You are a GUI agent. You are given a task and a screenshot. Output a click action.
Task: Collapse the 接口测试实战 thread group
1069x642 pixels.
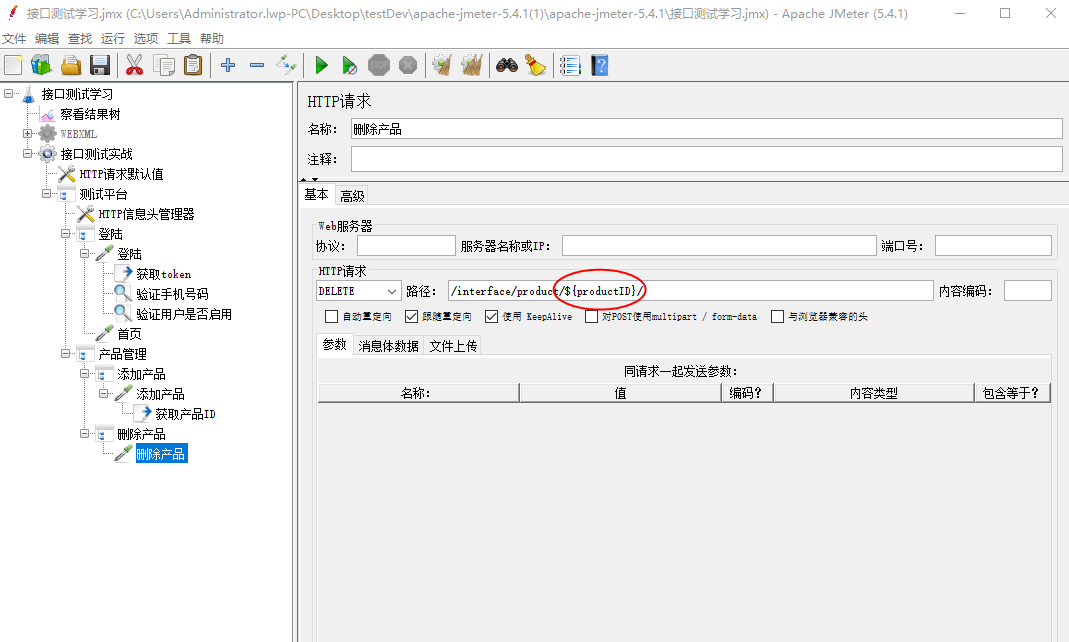click(28, 153)
